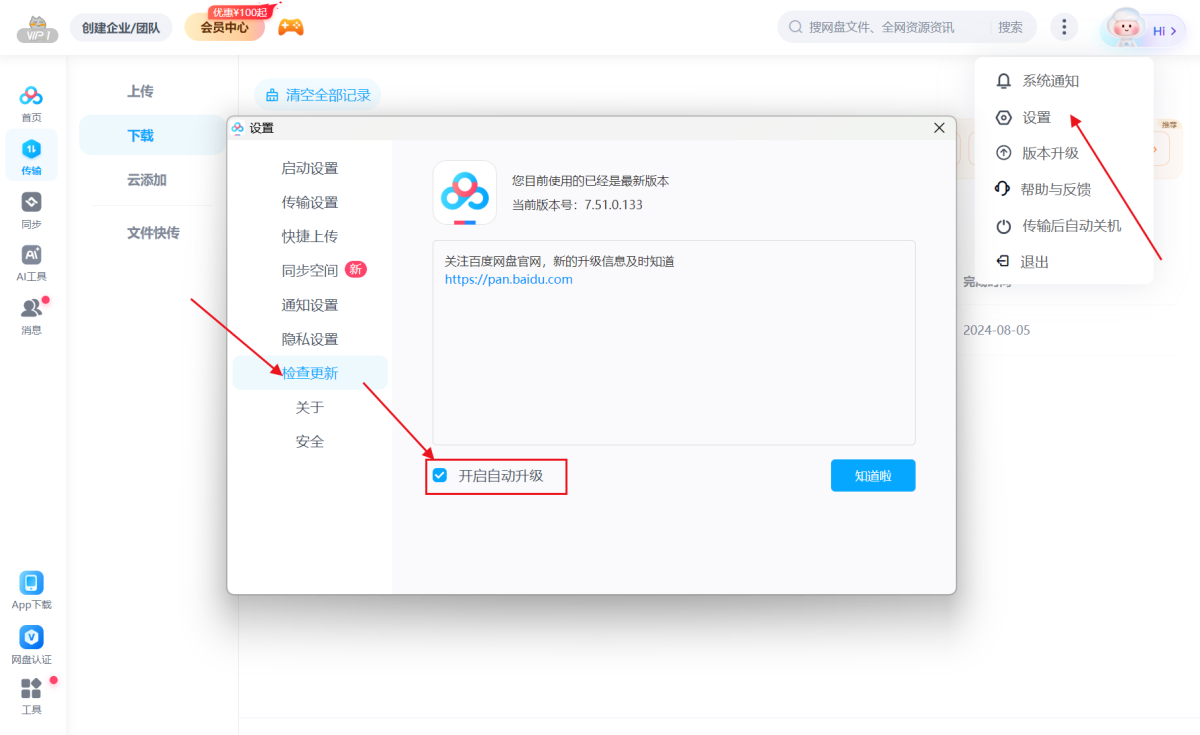Open the 隐私设置 settings tab
Screen dimensions: 1200x735
pyautogui.click(x=310, y=339)
